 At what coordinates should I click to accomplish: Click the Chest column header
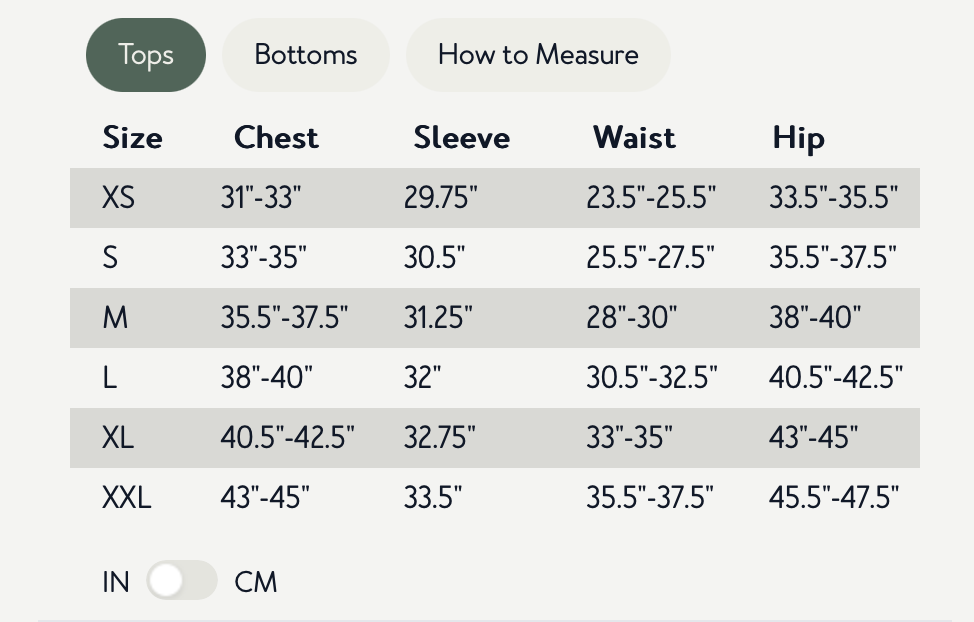click(x=276, y=138)
